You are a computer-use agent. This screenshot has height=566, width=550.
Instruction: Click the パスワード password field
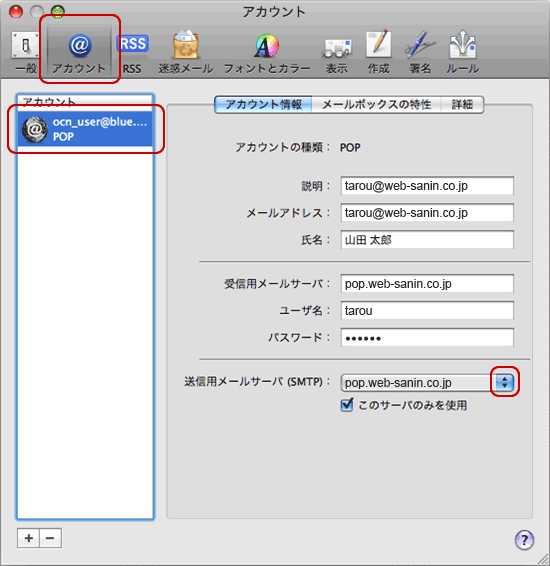[x=427, y=338]
